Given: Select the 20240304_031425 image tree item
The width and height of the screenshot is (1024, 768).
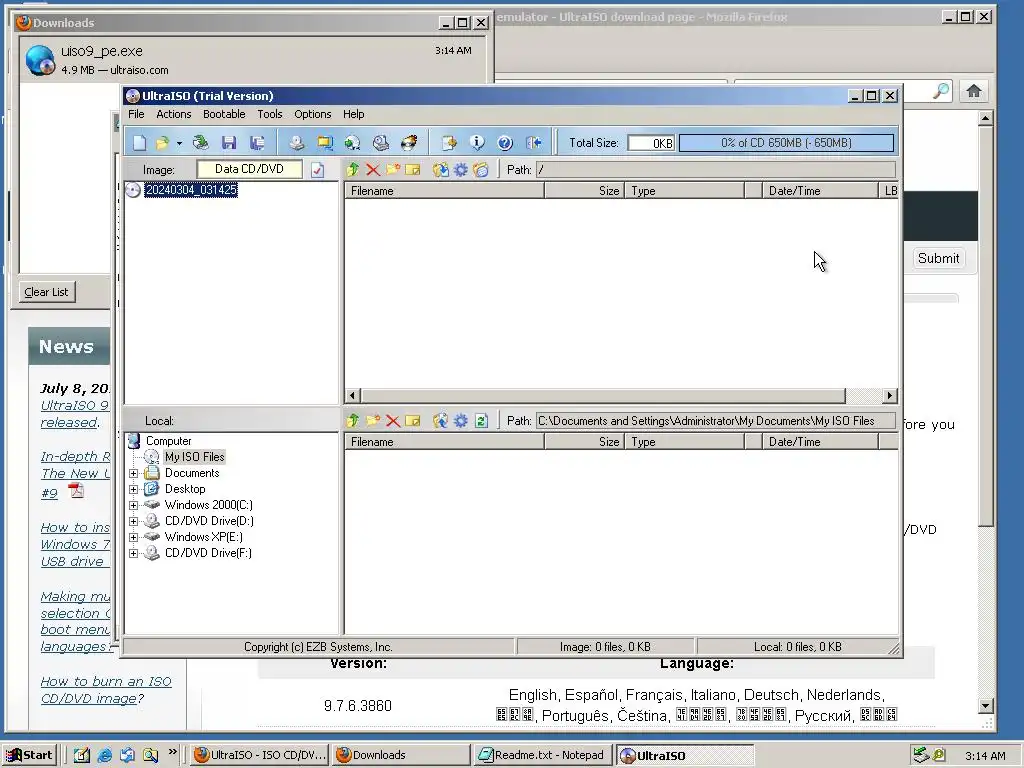Looking at the screenshot, I should click(x=191, y=190).
